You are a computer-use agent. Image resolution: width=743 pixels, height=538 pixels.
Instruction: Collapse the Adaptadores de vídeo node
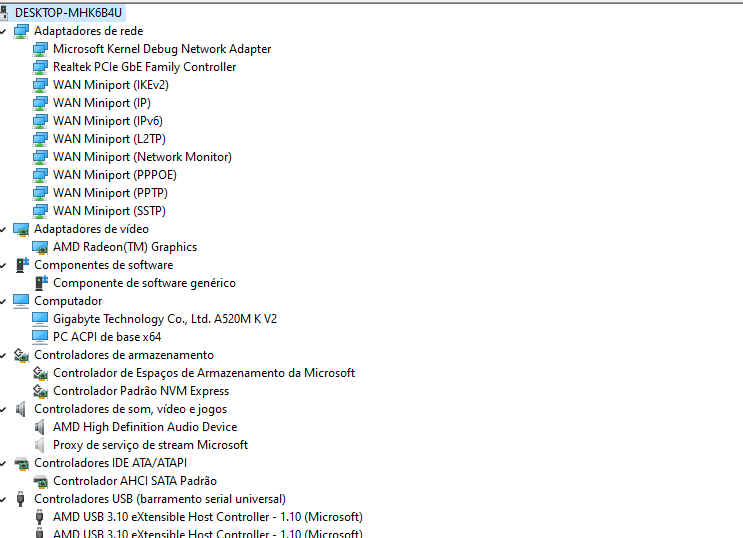click(x=3, y=229)
